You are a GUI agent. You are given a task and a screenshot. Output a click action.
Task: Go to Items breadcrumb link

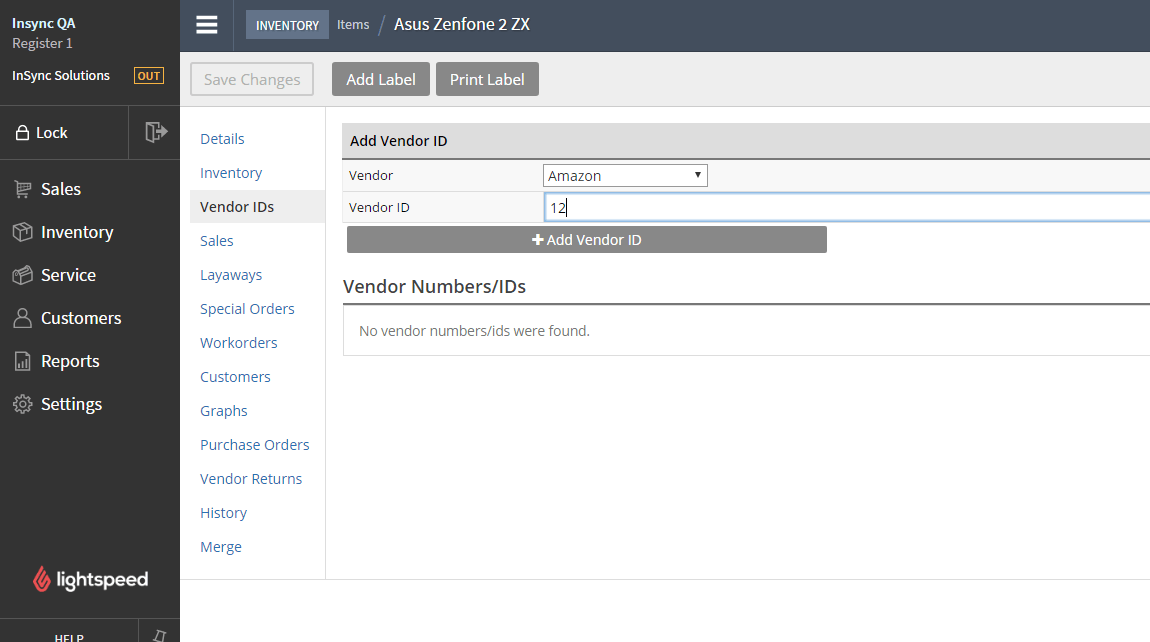point(353,24)
